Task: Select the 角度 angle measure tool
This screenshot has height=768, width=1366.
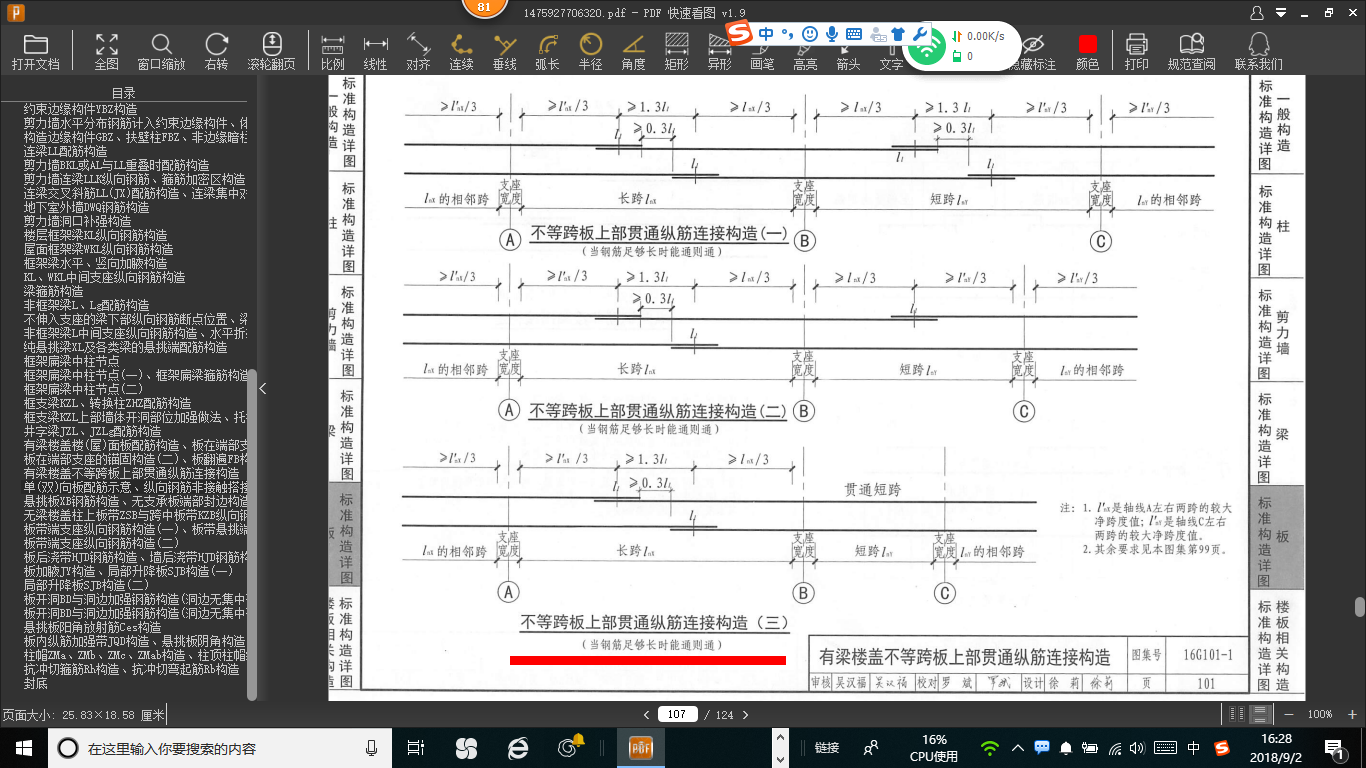Action: [633, 52]
